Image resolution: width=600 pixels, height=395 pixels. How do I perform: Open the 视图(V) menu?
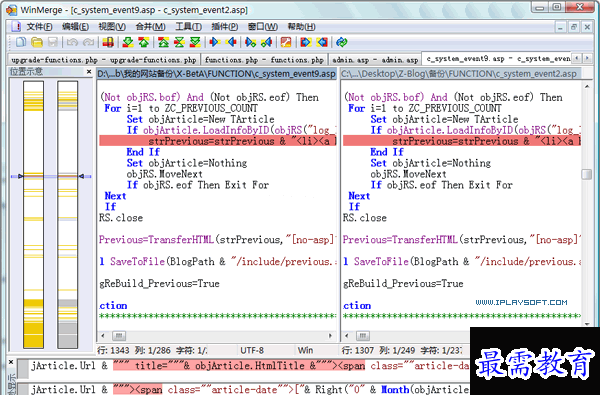[112, 26]
